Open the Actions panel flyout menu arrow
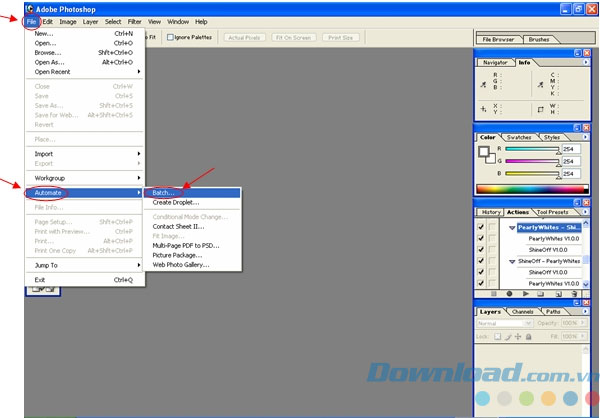The image size is (600, 418). 585,212
